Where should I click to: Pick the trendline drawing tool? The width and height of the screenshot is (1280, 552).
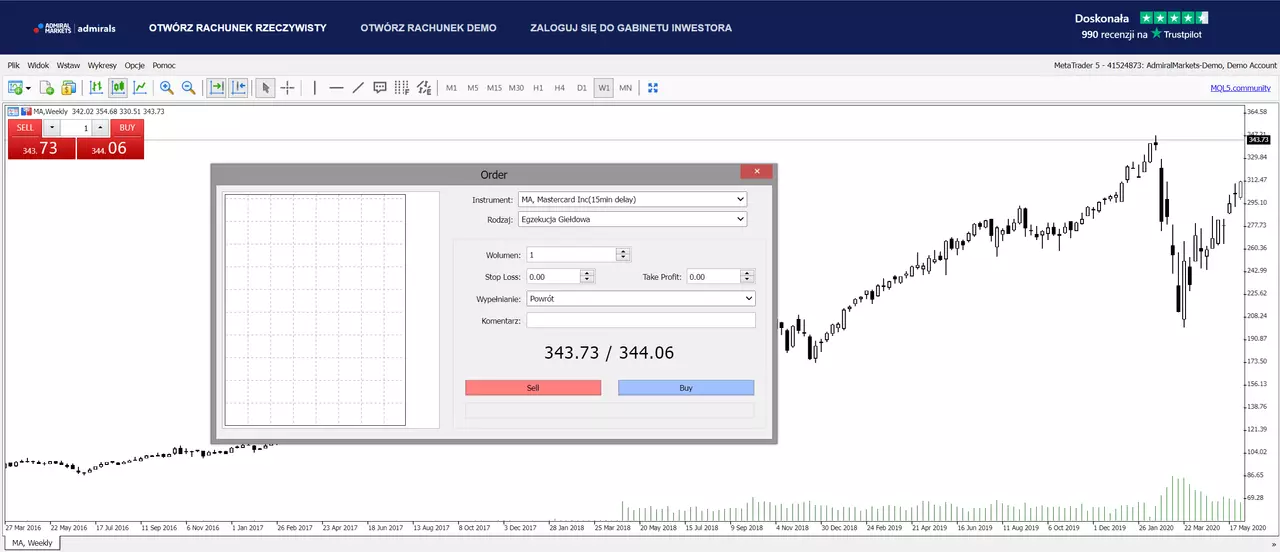(358, 88)
